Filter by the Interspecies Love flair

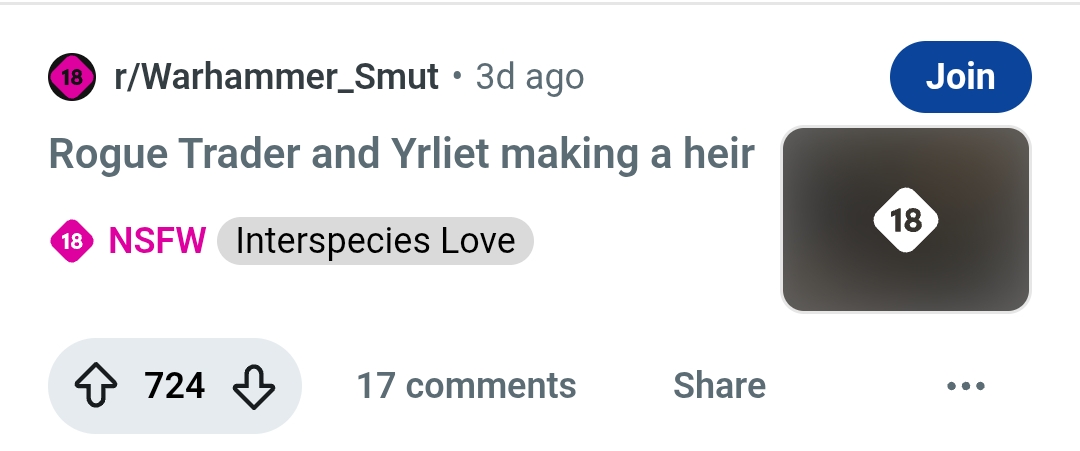(x=375, y=241)
